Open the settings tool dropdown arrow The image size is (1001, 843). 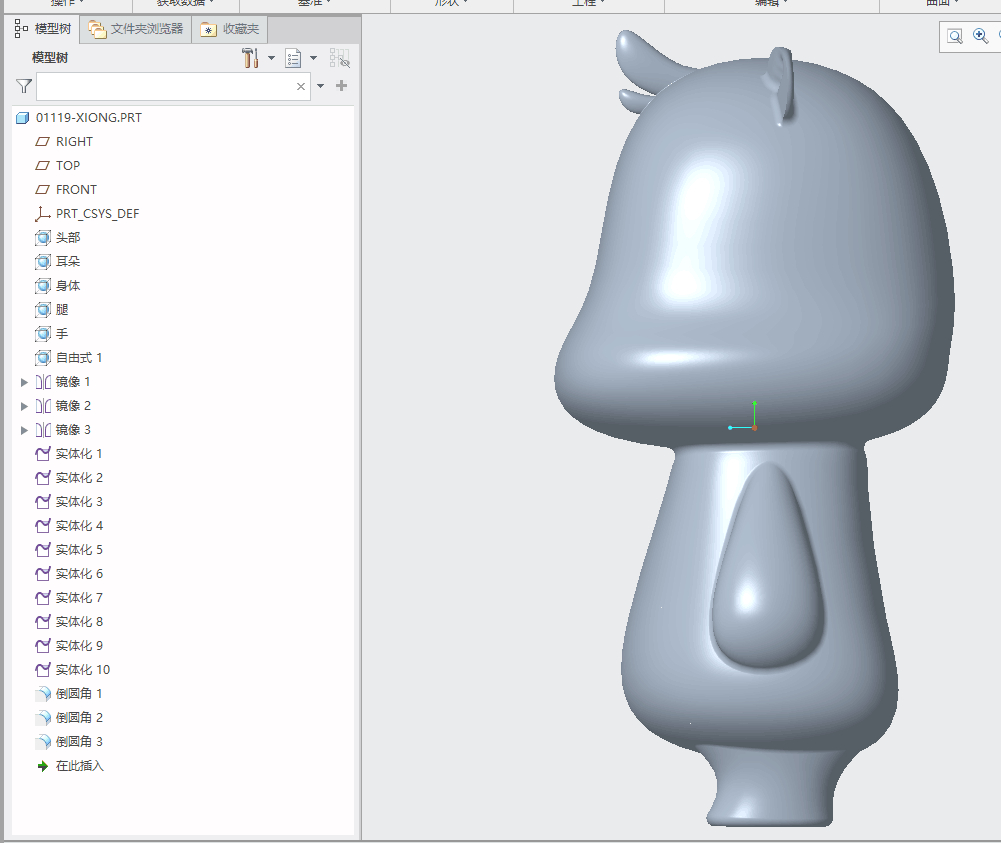[271, 58]
